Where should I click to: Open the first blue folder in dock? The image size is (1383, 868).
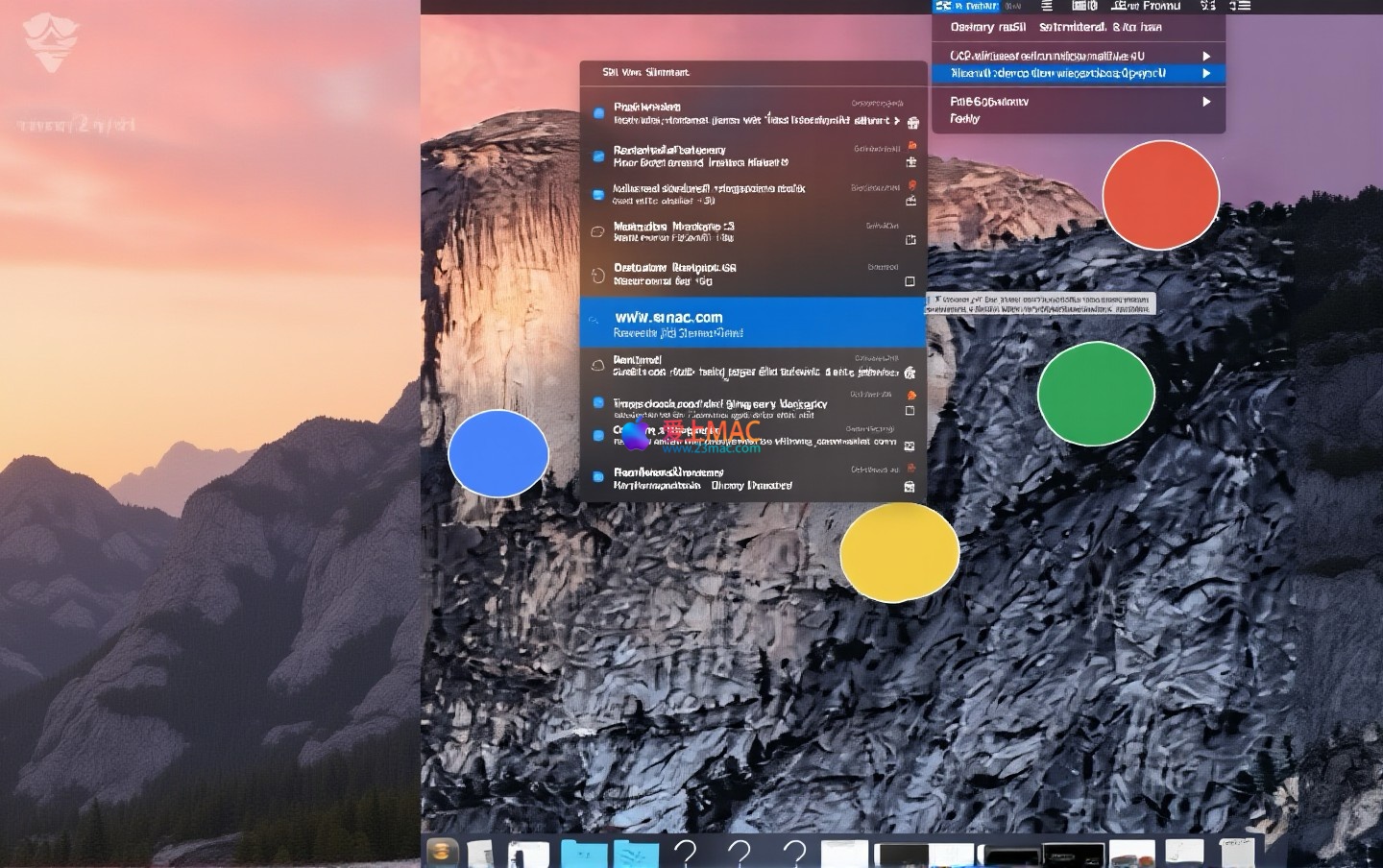[x=584, y=853]
